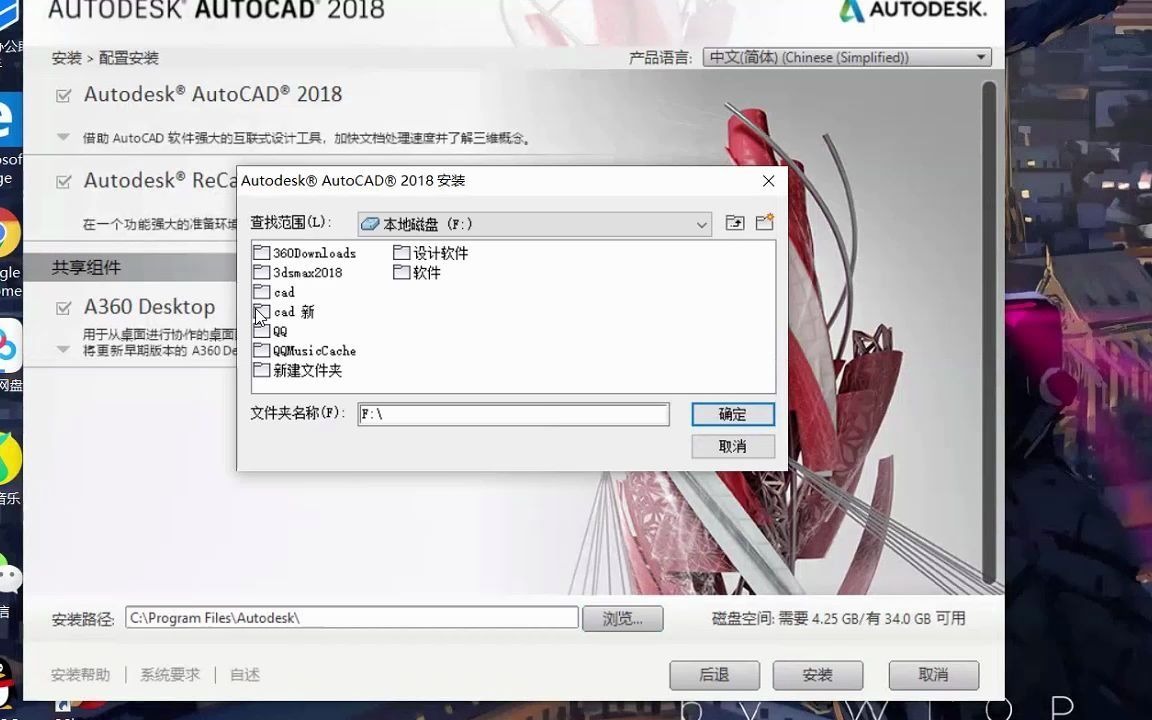
Task: Toggle the Autodesk AutoCAD 2018 checkbox
Action: tap(62, 93)
